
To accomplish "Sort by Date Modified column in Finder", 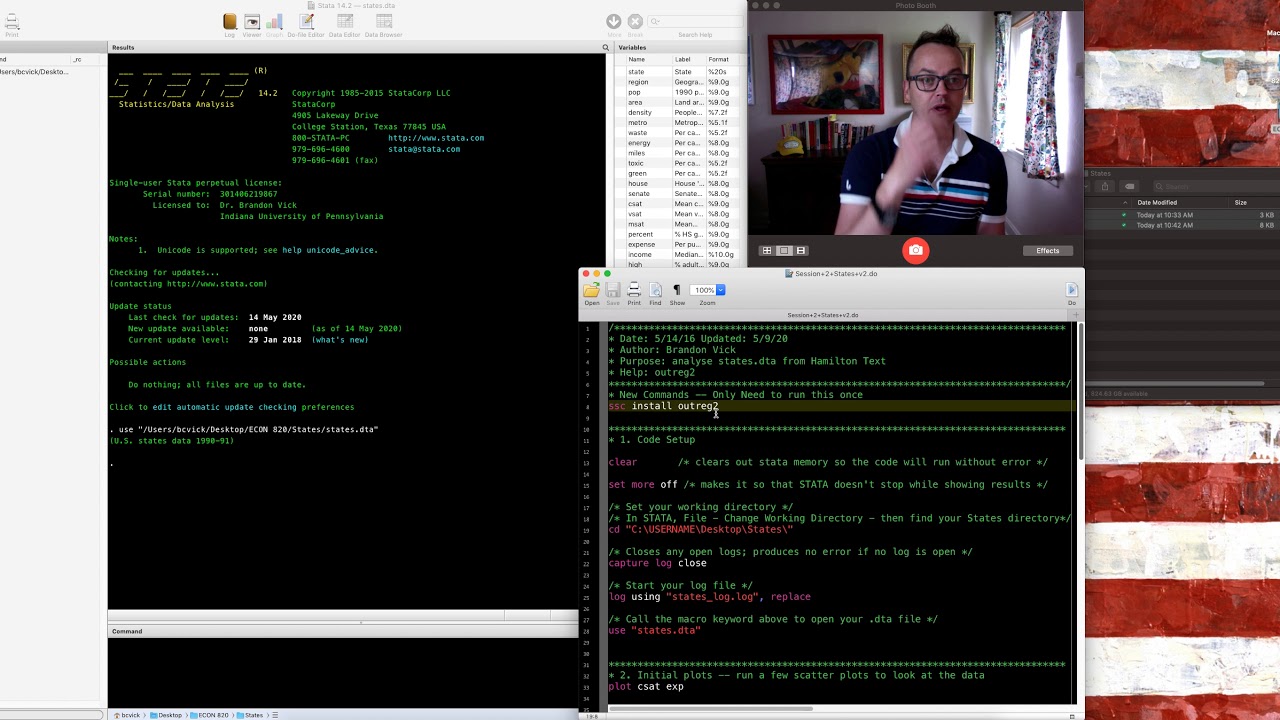I will click(1157, 202).
